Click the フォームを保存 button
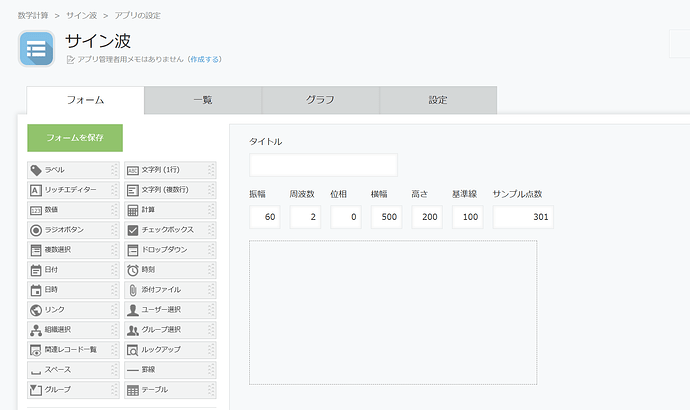This screenshot has height=410, width=690. (x=75, y=138)
